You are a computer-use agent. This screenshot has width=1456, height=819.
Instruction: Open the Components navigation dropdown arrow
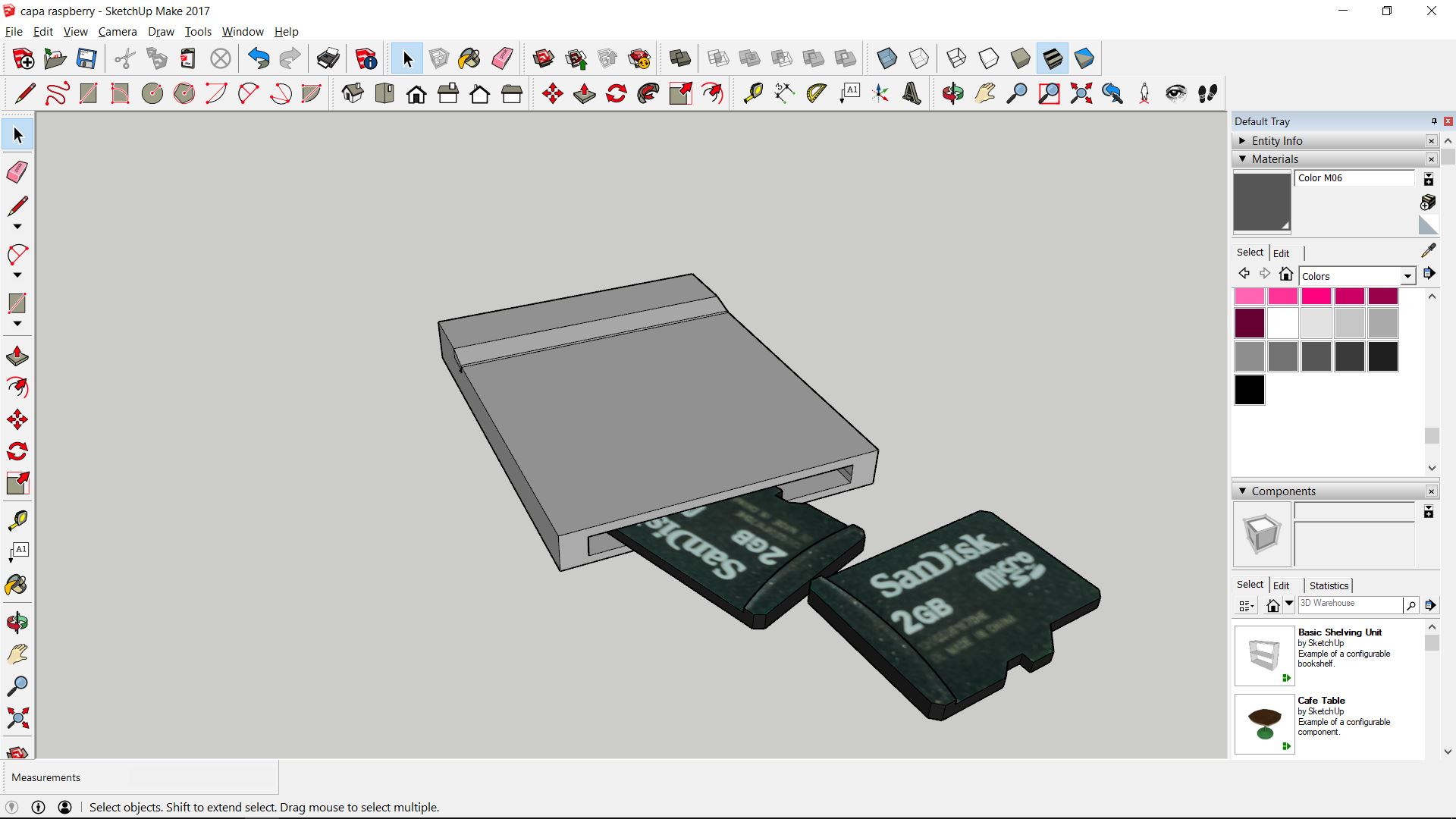1288,604
